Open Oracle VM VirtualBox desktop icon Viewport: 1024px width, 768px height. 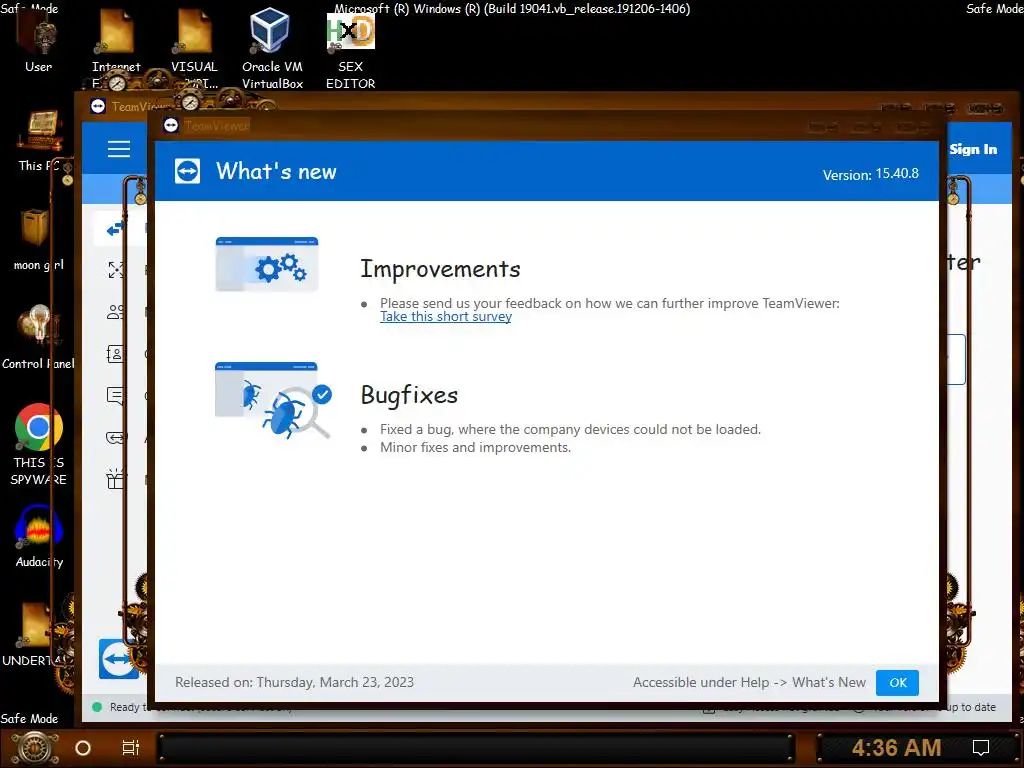[x=272, y=47]
